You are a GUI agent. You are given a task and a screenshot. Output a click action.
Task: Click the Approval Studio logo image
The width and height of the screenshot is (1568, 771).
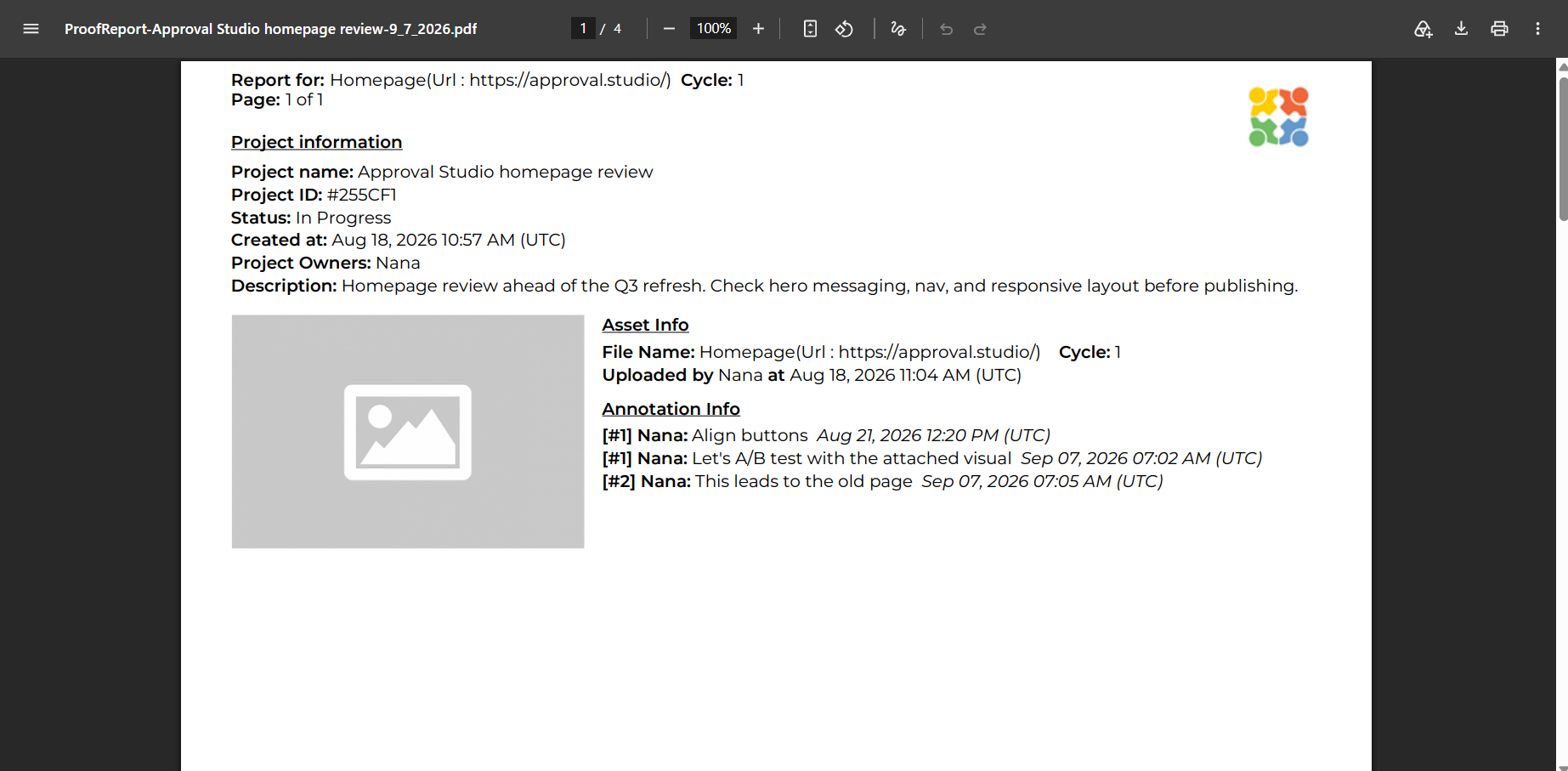[1278, 117]
